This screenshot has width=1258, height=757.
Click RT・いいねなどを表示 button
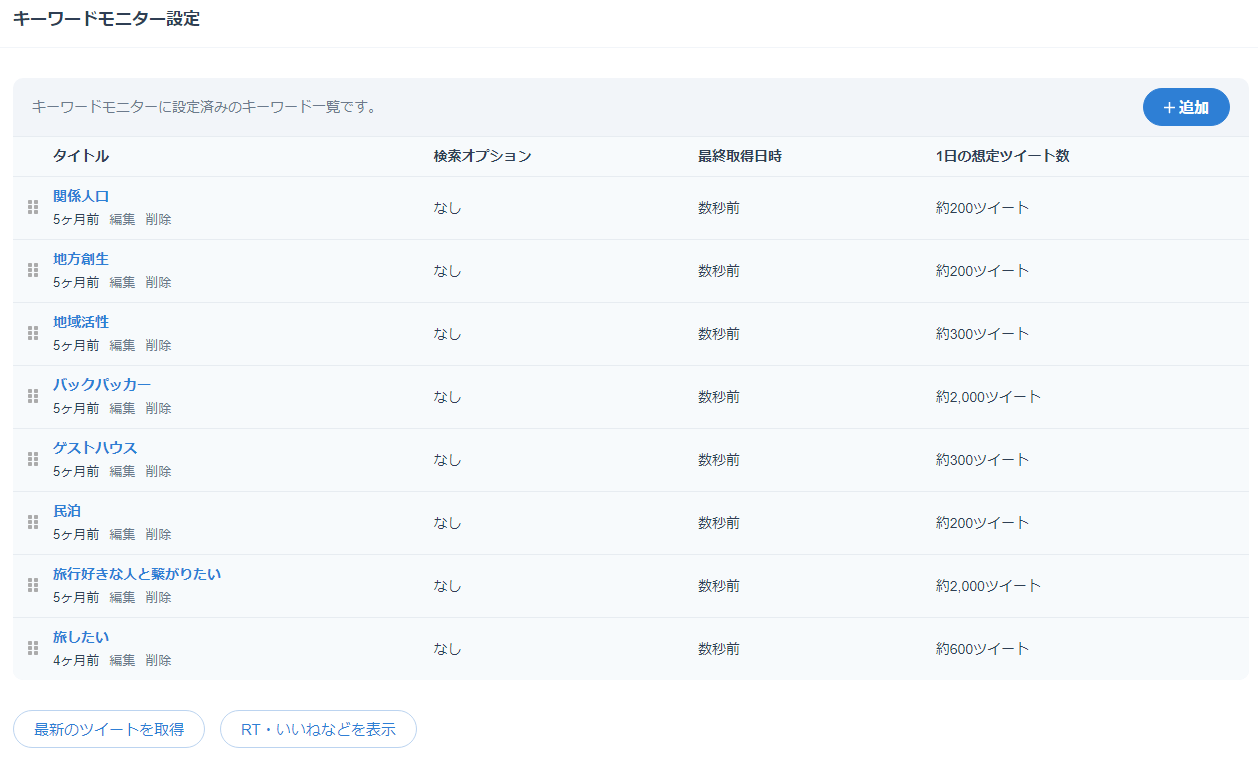(318, 729)
